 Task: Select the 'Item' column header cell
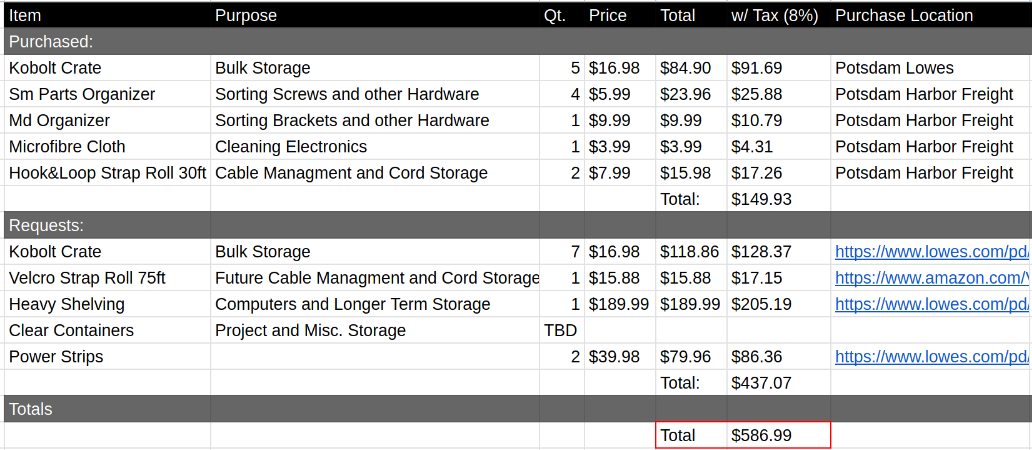[x=107, y=15]
